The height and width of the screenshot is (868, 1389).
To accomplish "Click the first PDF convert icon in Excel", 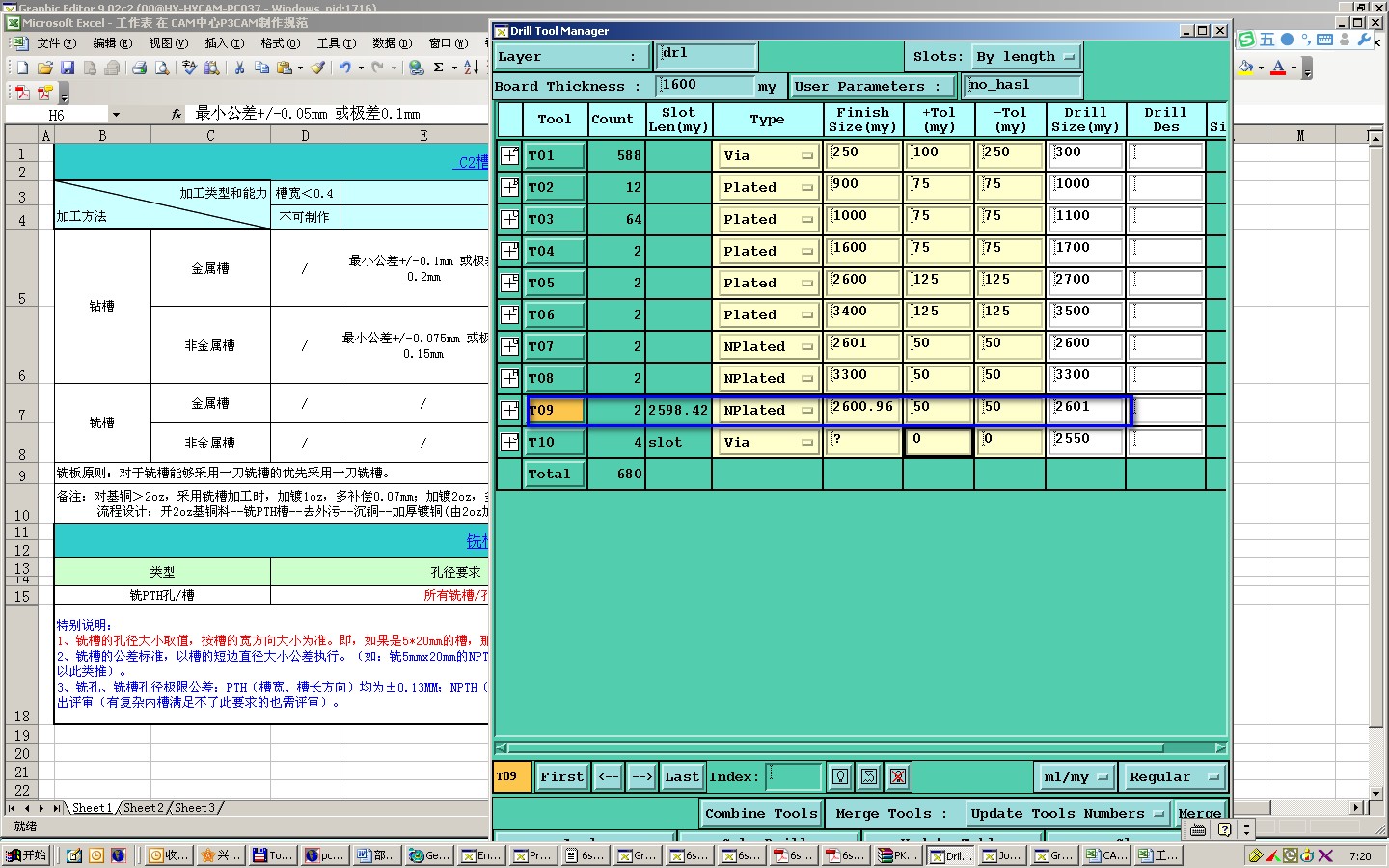I will [23, 93].
